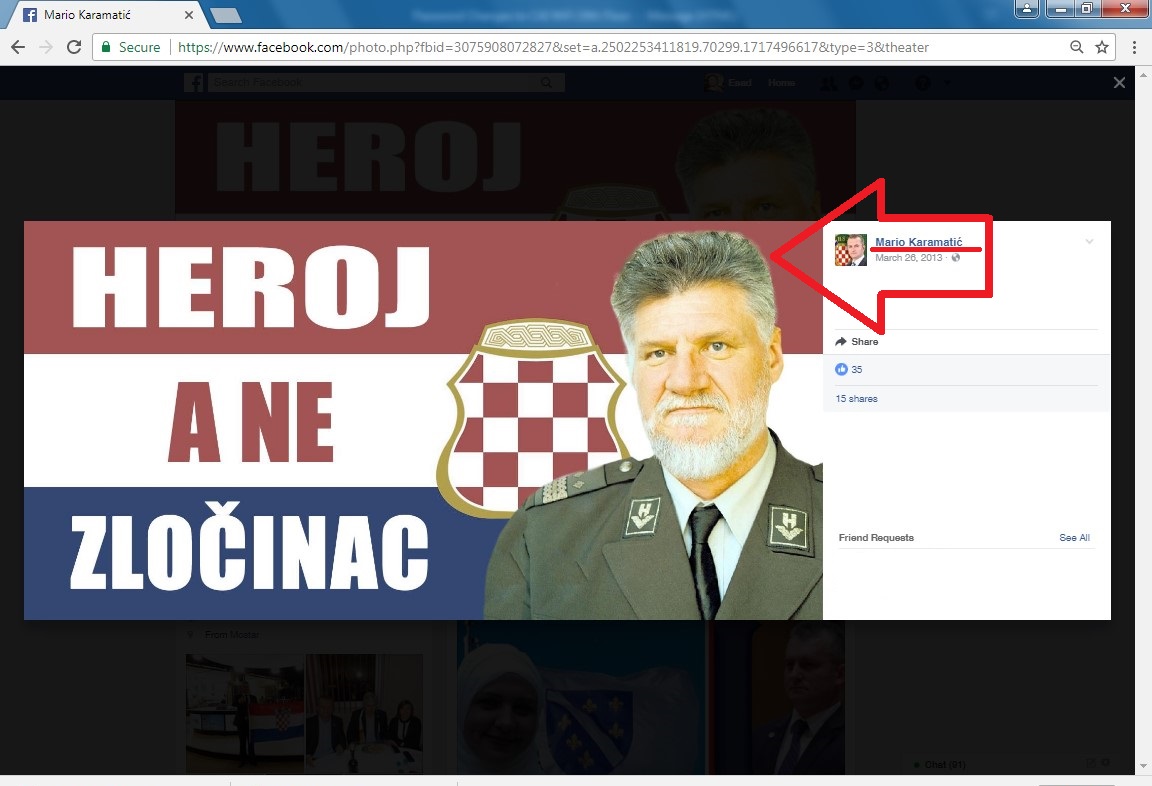Click the dimmed headscarf woman photo thumbnail
The height and width of the screenshot is (786, 1152).
pos(582,697)
